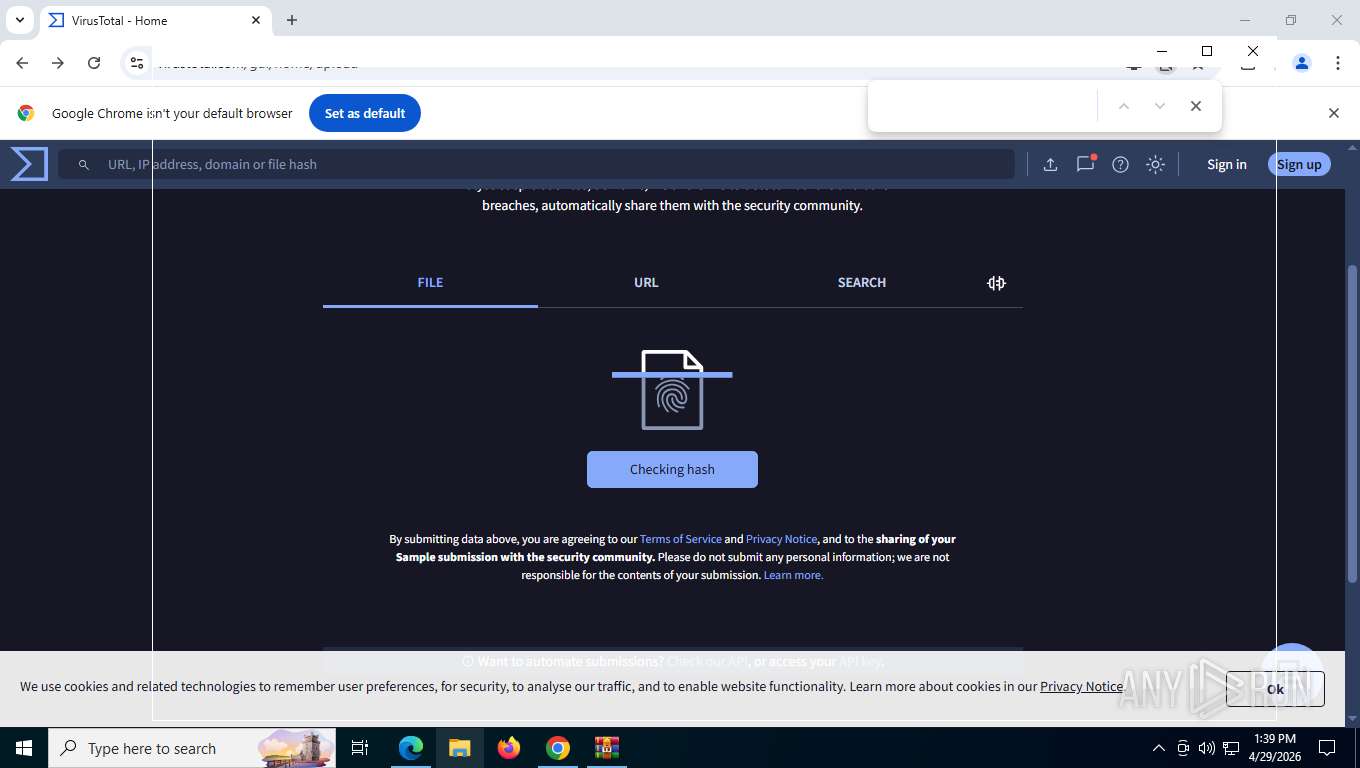Open Task View on taskbar

tap(360, 748)
